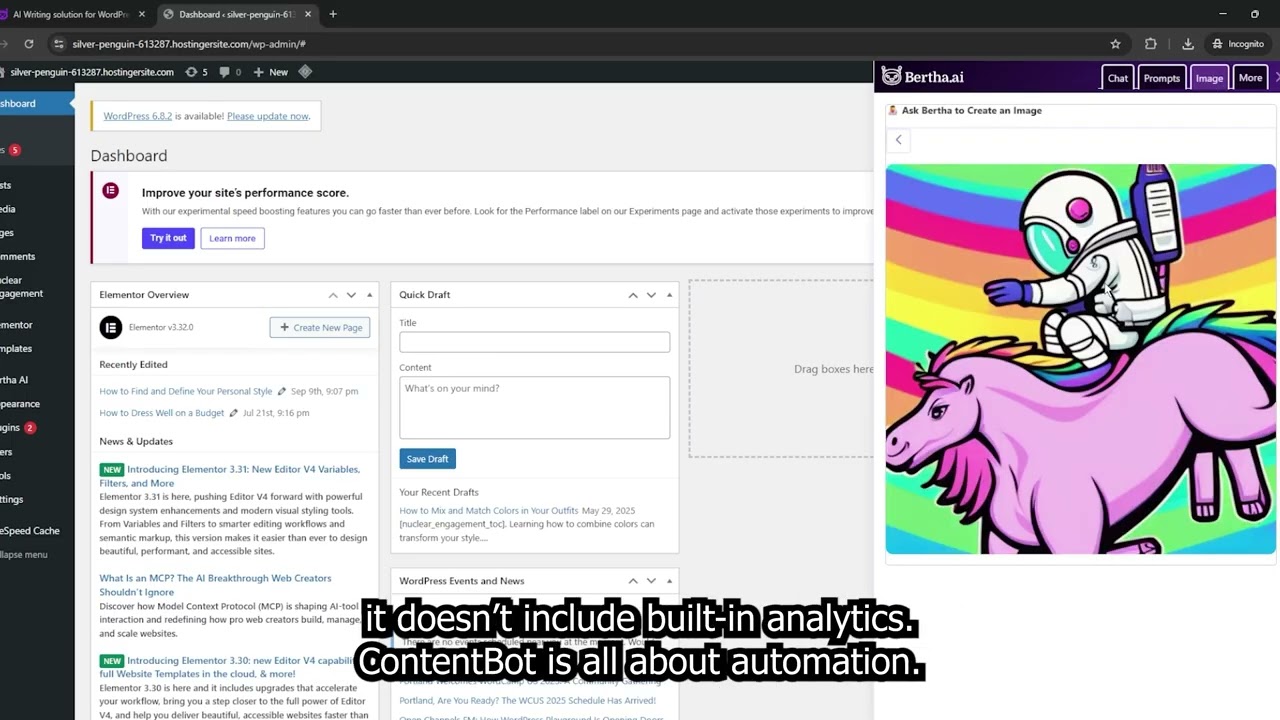Screen dimensions: 1280x720
Task: Click the bookmark star icon
Action: point(1115,44)
